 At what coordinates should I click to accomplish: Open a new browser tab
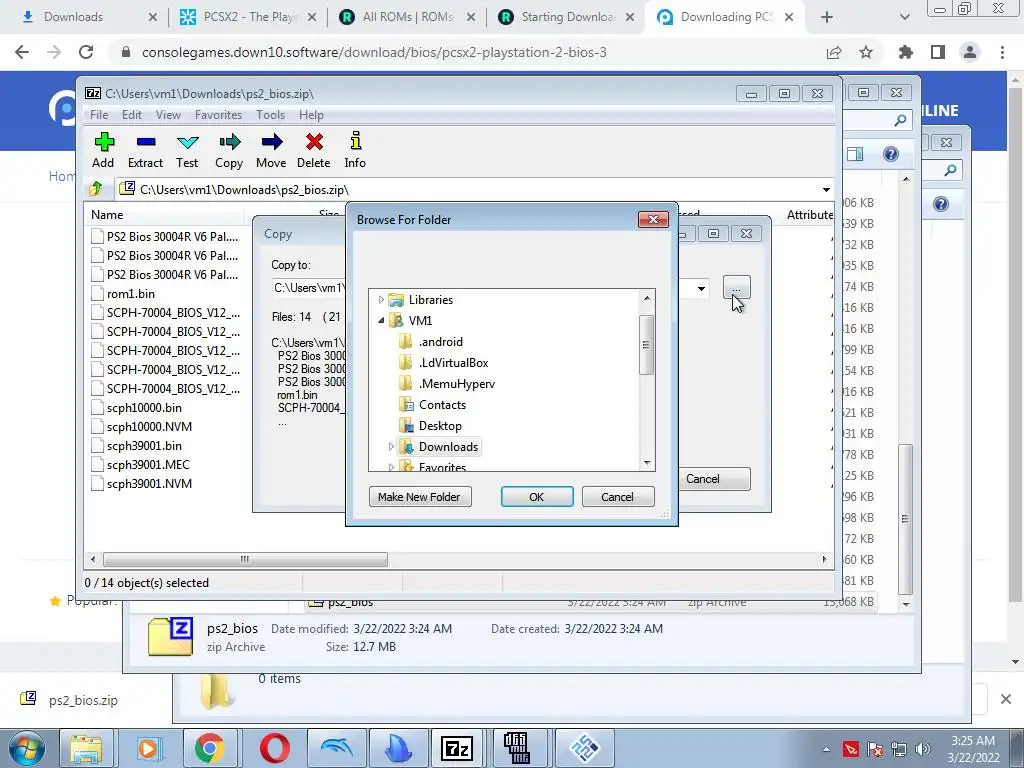click(827, 17)
